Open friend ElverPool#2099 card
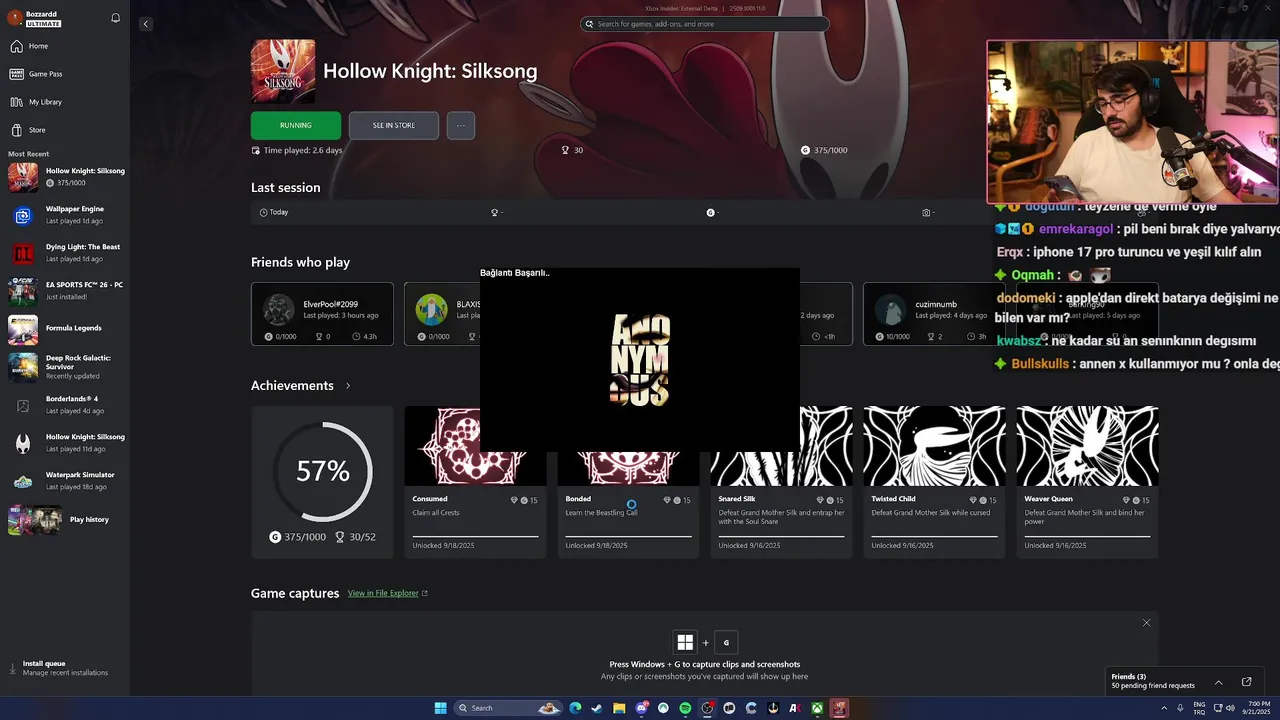Image resolution: width=1280 pixels, height=720 pixels. pos(322,314)
